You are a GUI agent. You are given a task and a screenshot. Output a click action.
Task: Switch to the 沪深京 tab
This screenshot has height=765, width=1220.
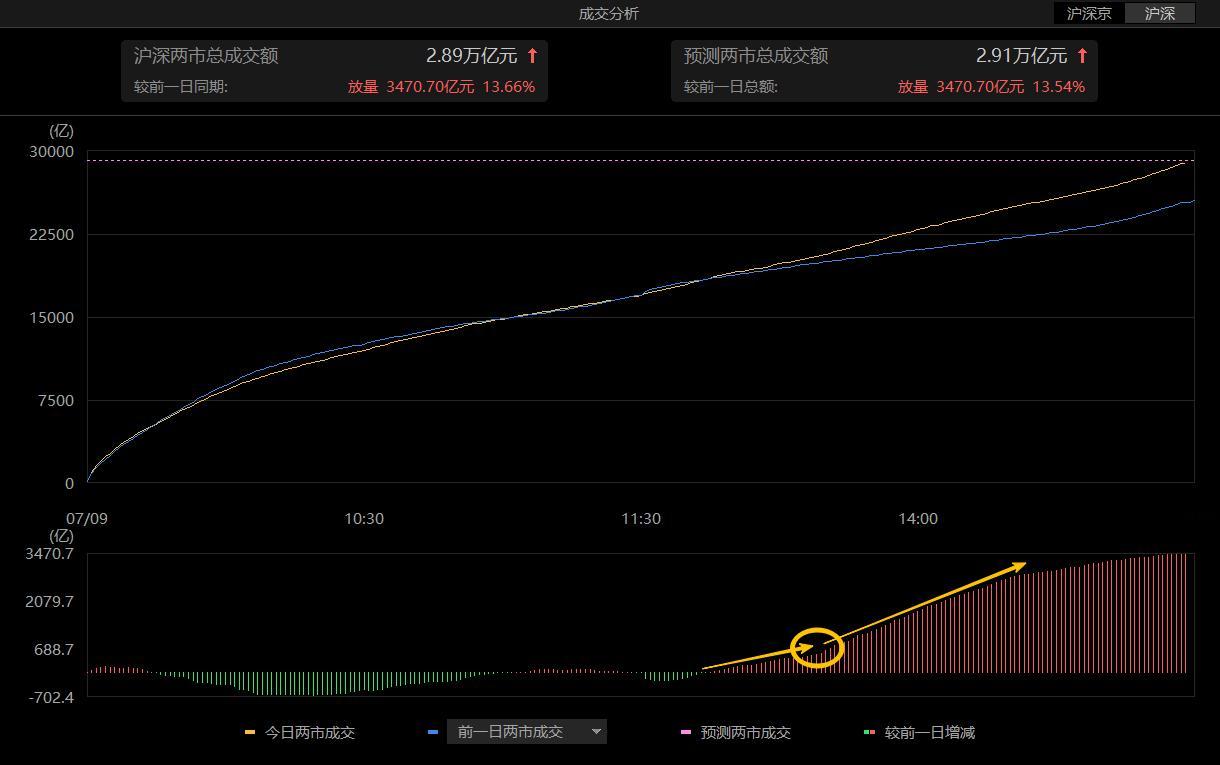1089,13
